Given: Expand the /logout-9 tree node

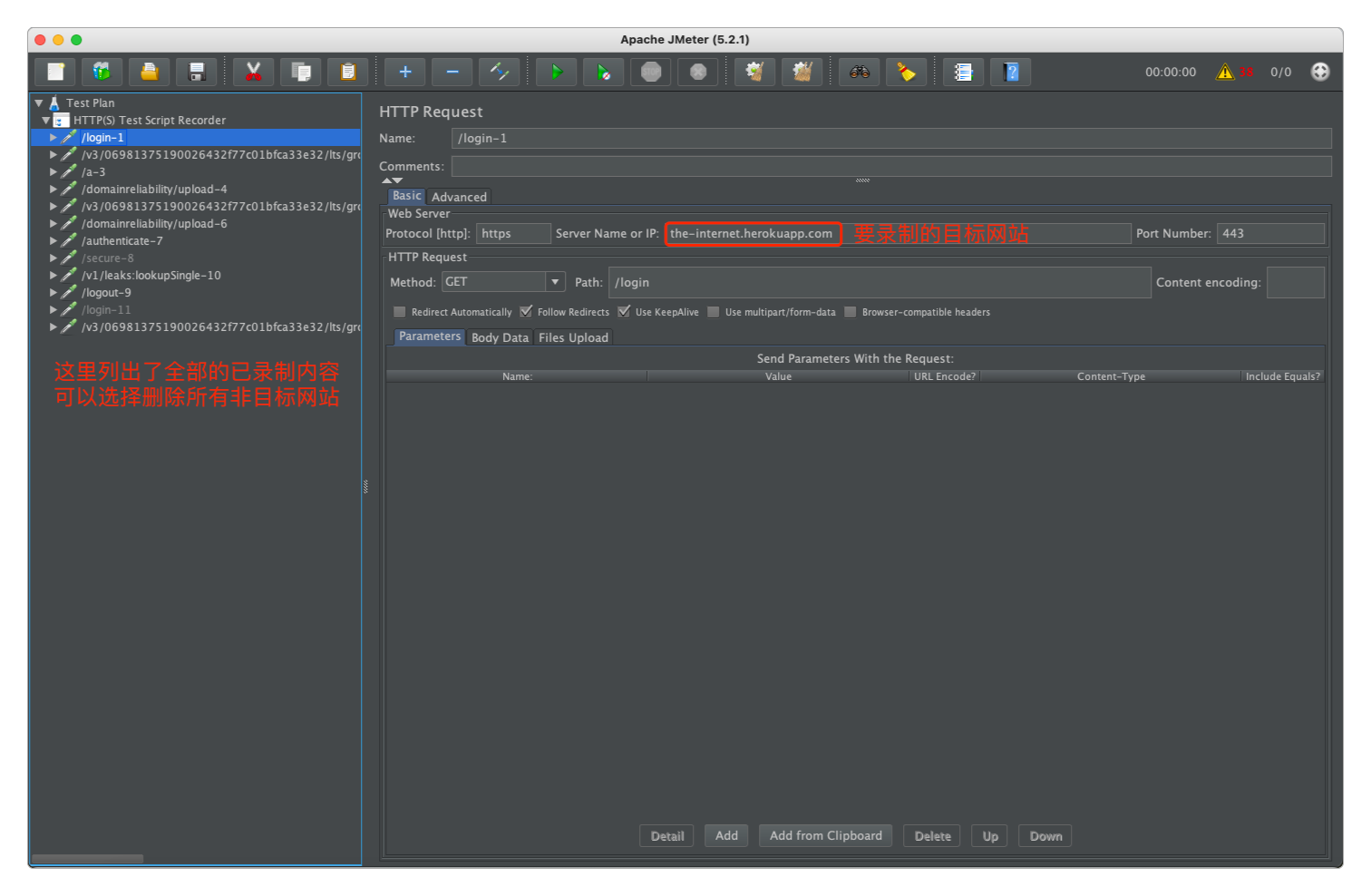Looking at the screenshot, I should (53, 293).
